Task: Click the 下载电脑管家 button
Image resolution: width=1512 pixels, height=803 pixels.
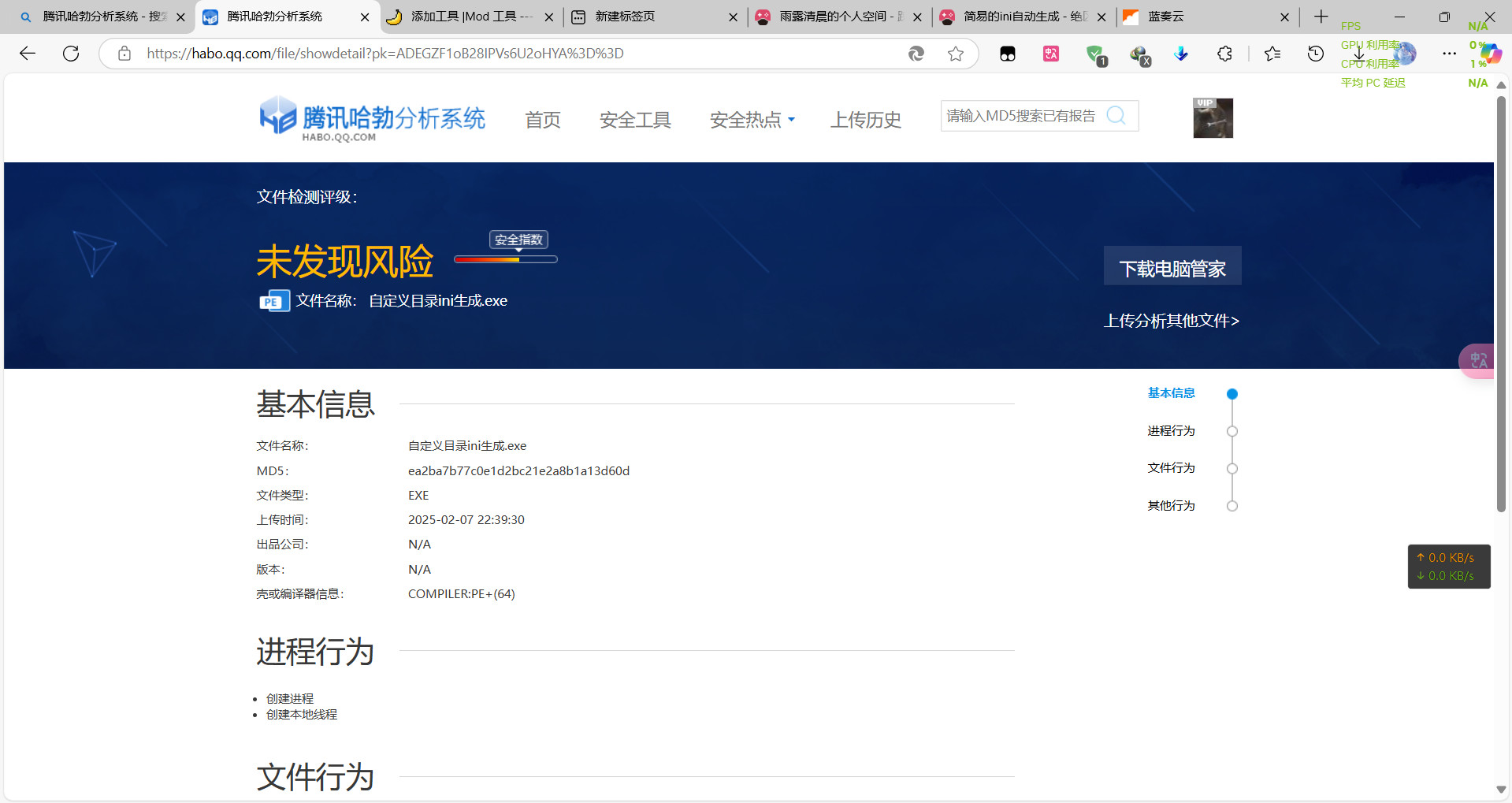Action: 1172,268
